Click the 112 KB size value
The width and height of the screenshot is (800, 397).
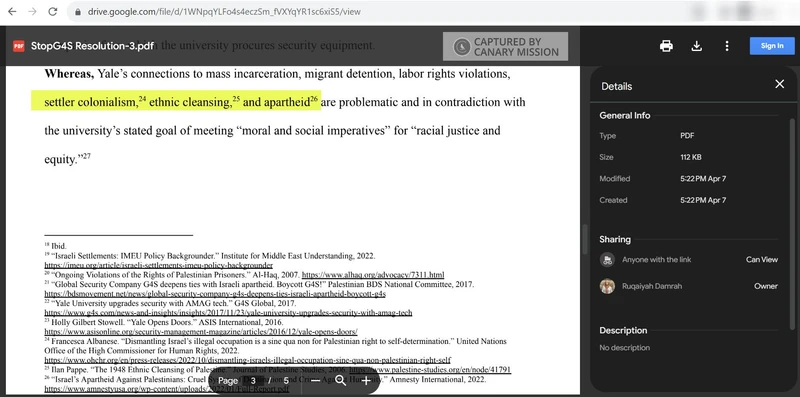tap(691, 157)
